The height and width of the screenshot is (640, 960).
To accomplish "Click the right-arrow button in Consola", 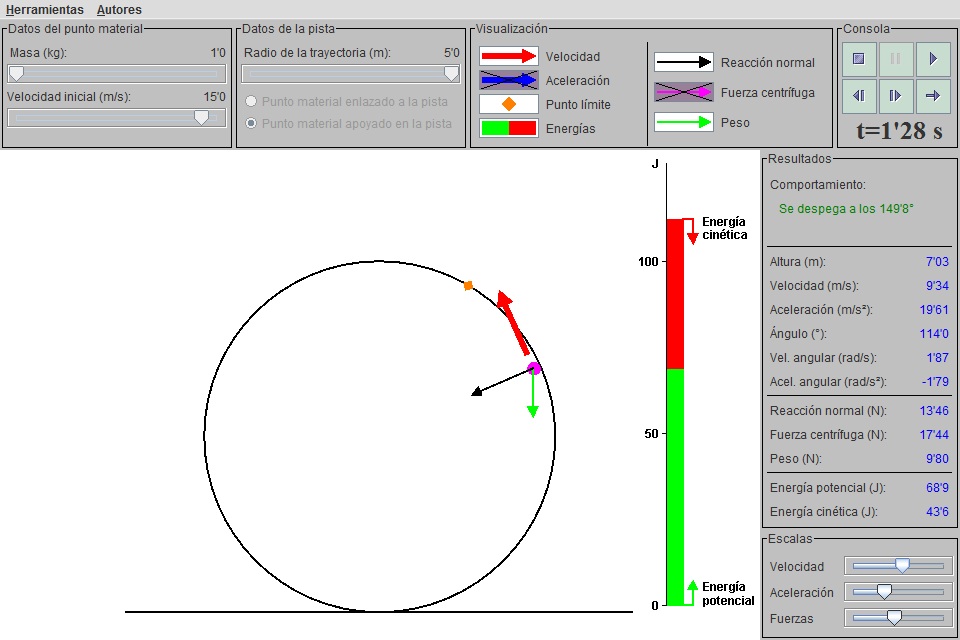I will pyautogui.click(x=932, y=96).
